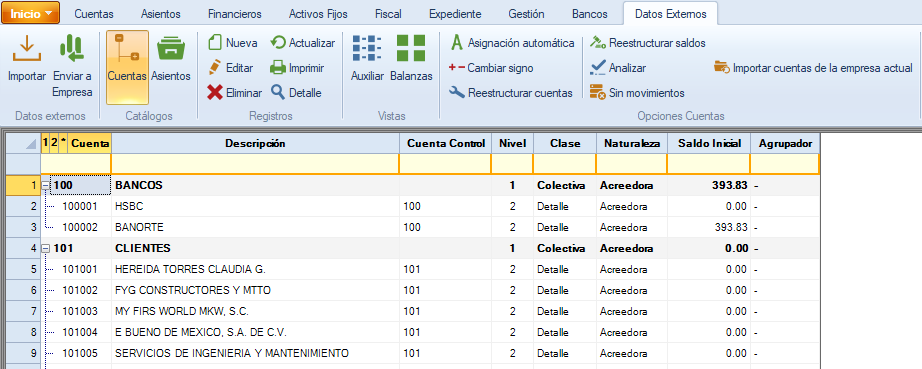Select the Asientos catalog icon
Screen dimensions: 922x369
click(x=171, y=49)
